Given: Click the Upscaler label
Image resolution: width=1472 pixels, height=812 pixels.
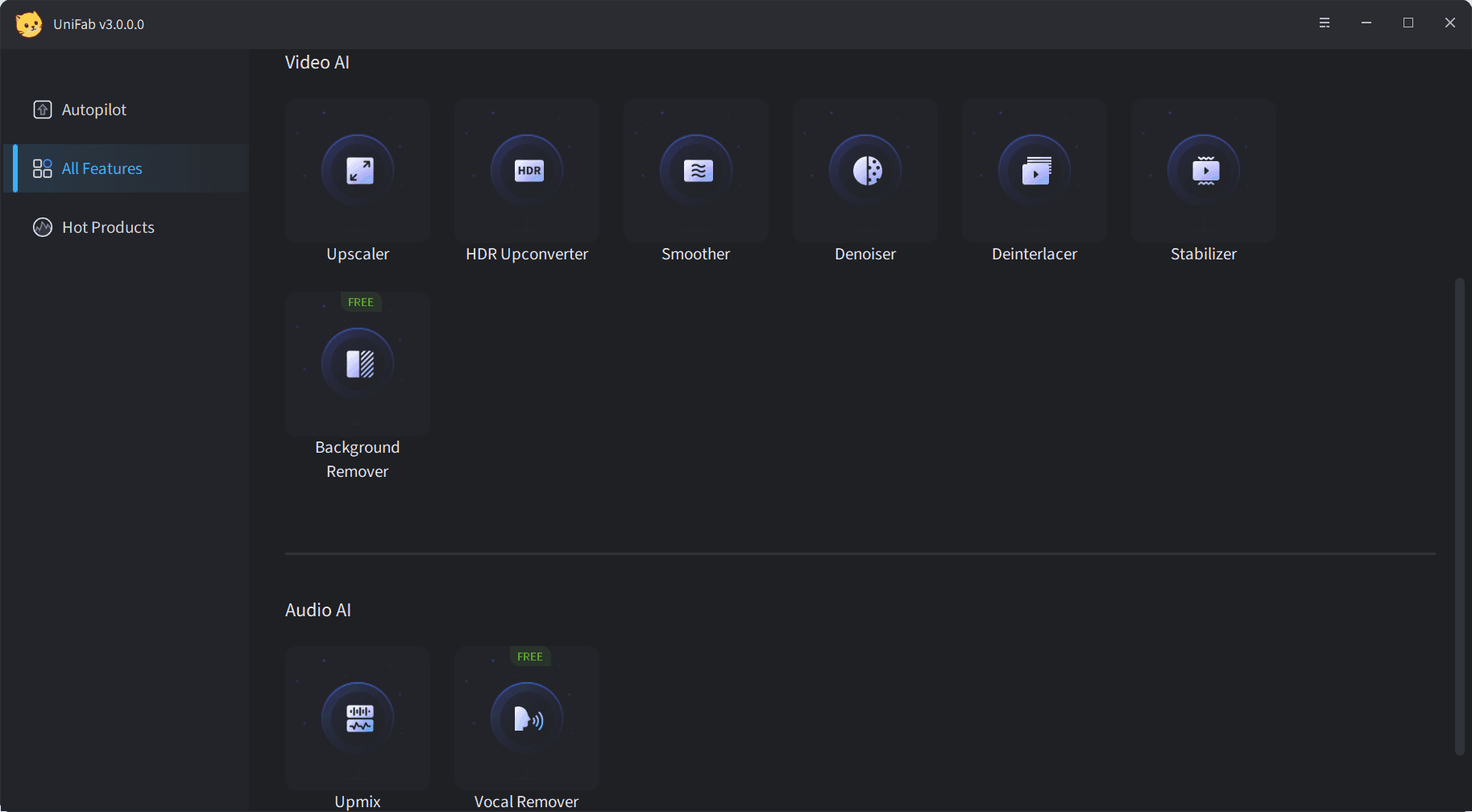Looking at the screenshot, I should click(358, 255).
